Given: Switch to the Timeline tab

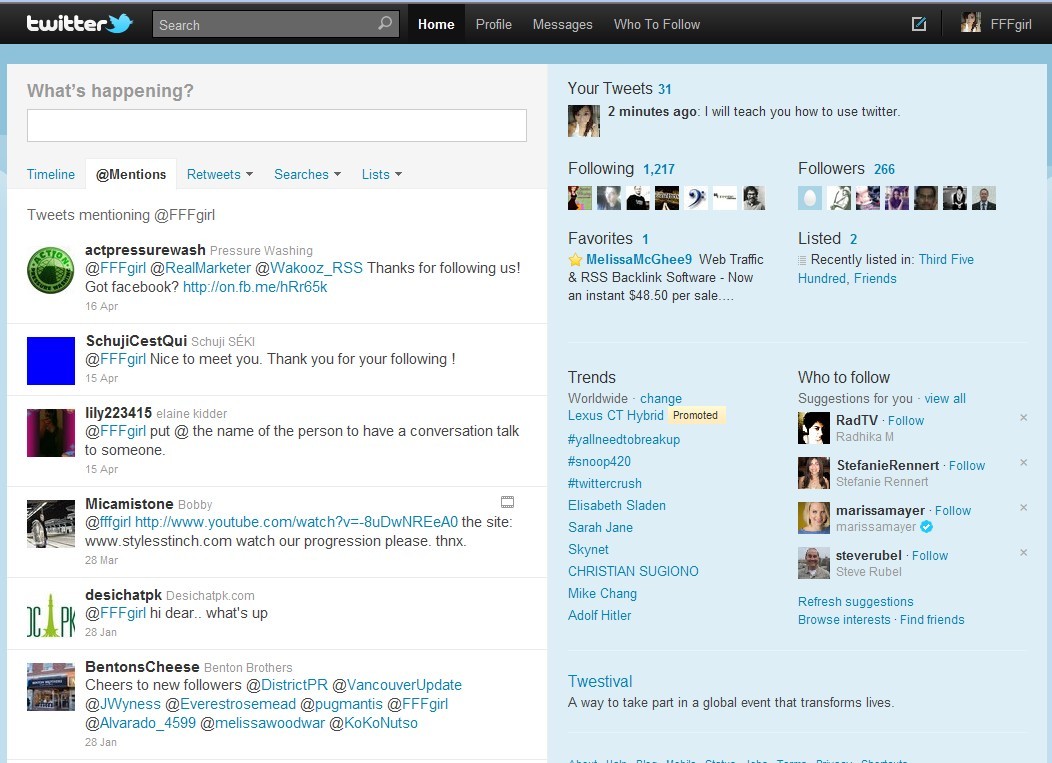Looking at the screenshot, I should 51,174.
